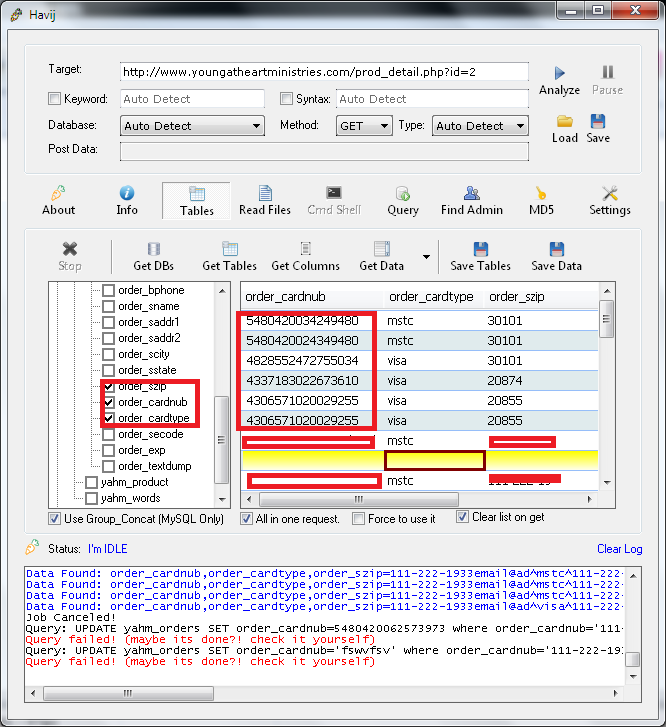This screenshot has width=666, height=727.
Task: Enable the Syntax checkbox
Action: coord(286,99)
